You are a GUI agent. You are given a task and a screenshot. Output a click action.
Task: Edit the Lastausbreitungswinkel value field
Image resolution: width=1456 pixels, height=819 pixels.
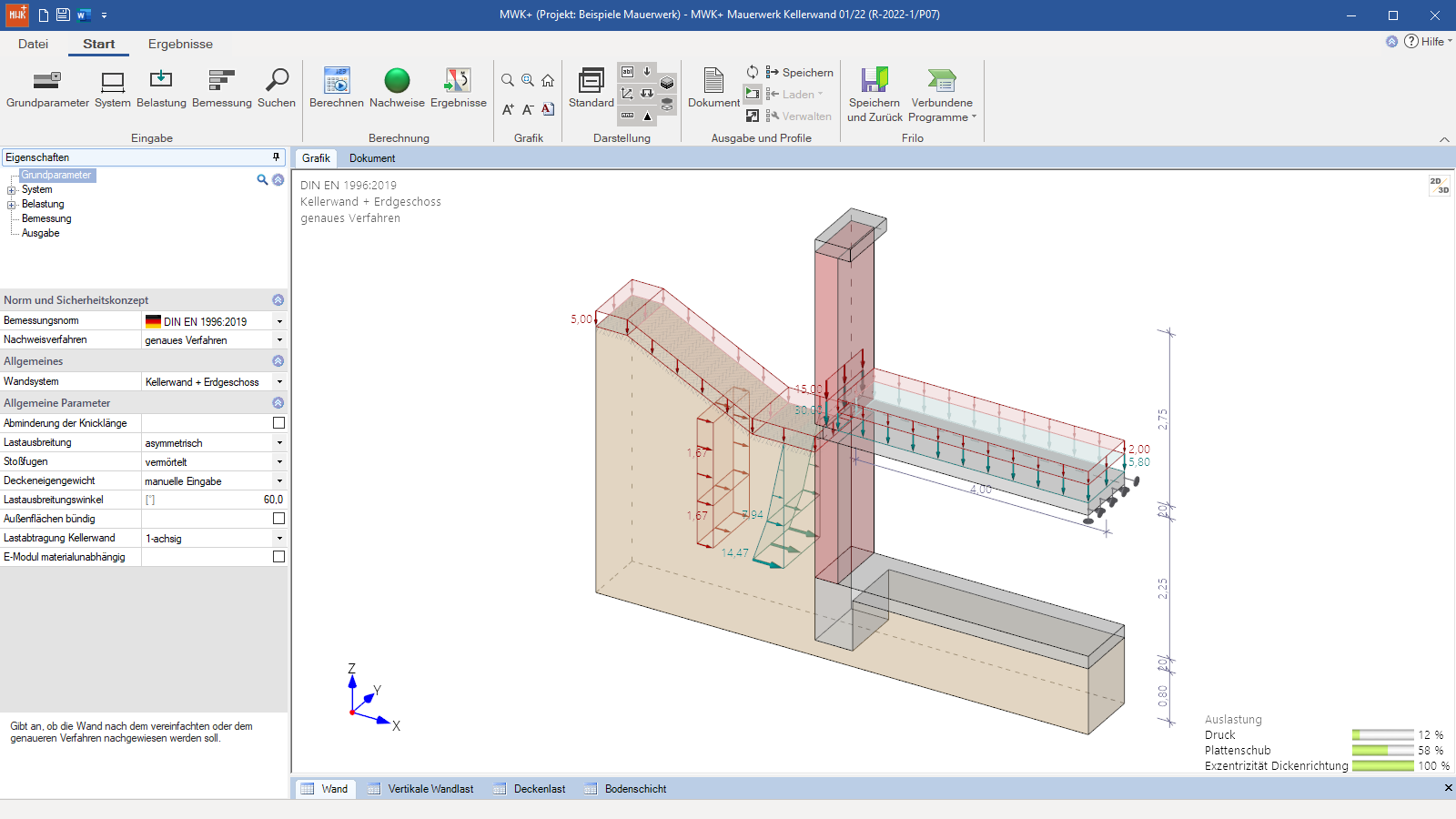(x=215, y=500)
